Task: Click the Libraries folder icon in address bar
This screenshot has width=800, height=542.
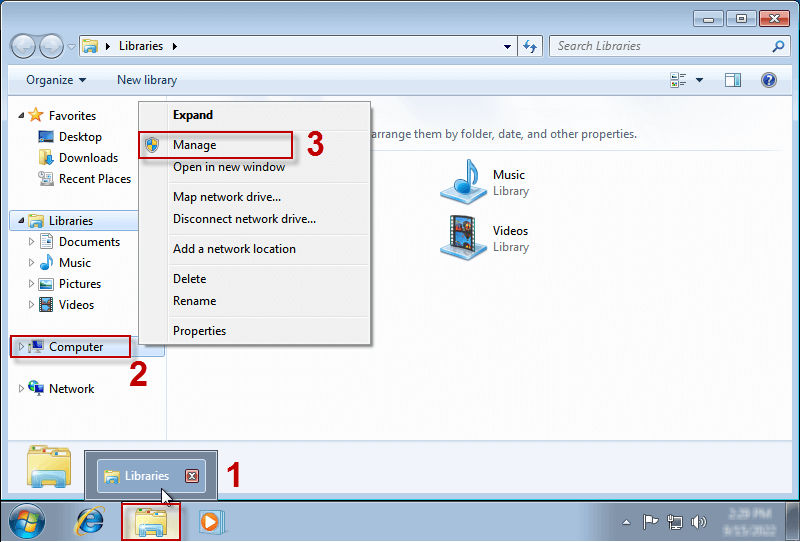Action: pos(90,46)
